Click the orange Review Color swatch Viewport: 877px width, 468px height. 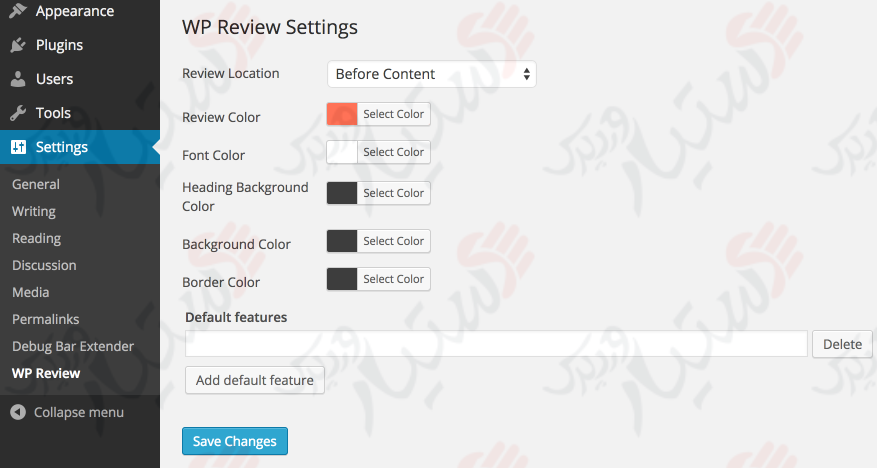pos(342,114)
